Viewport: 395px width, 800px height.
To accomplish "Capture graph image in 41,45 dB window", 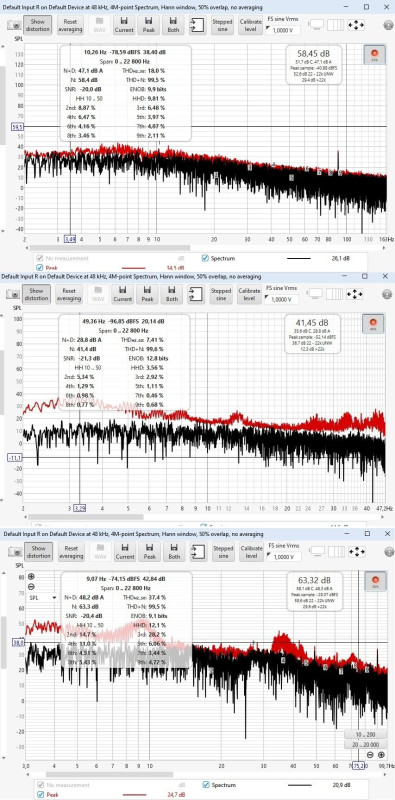I will click(13, 294).
